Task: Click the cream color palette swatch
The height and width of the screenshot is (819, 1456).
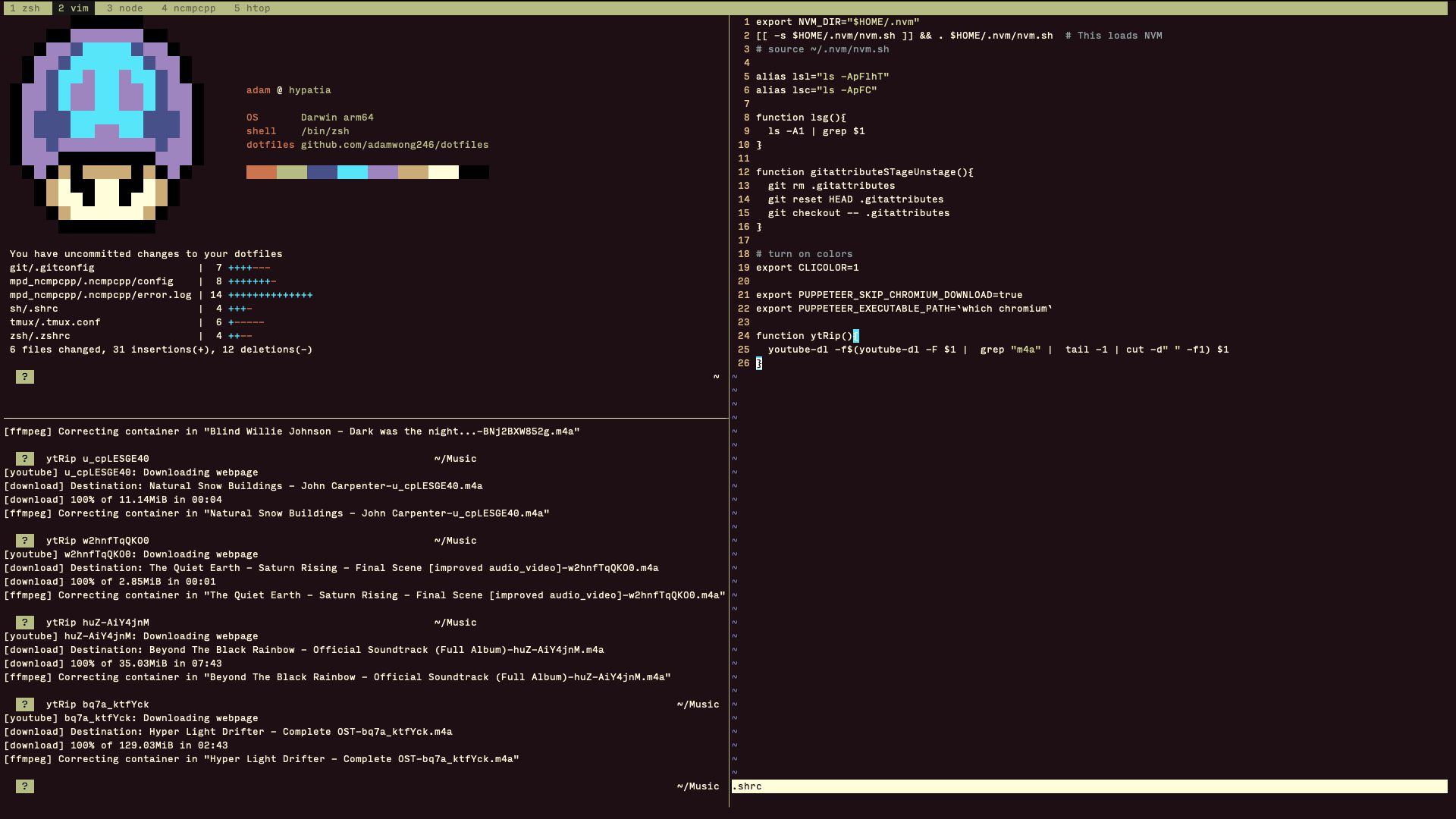Action: click(443, 172)
